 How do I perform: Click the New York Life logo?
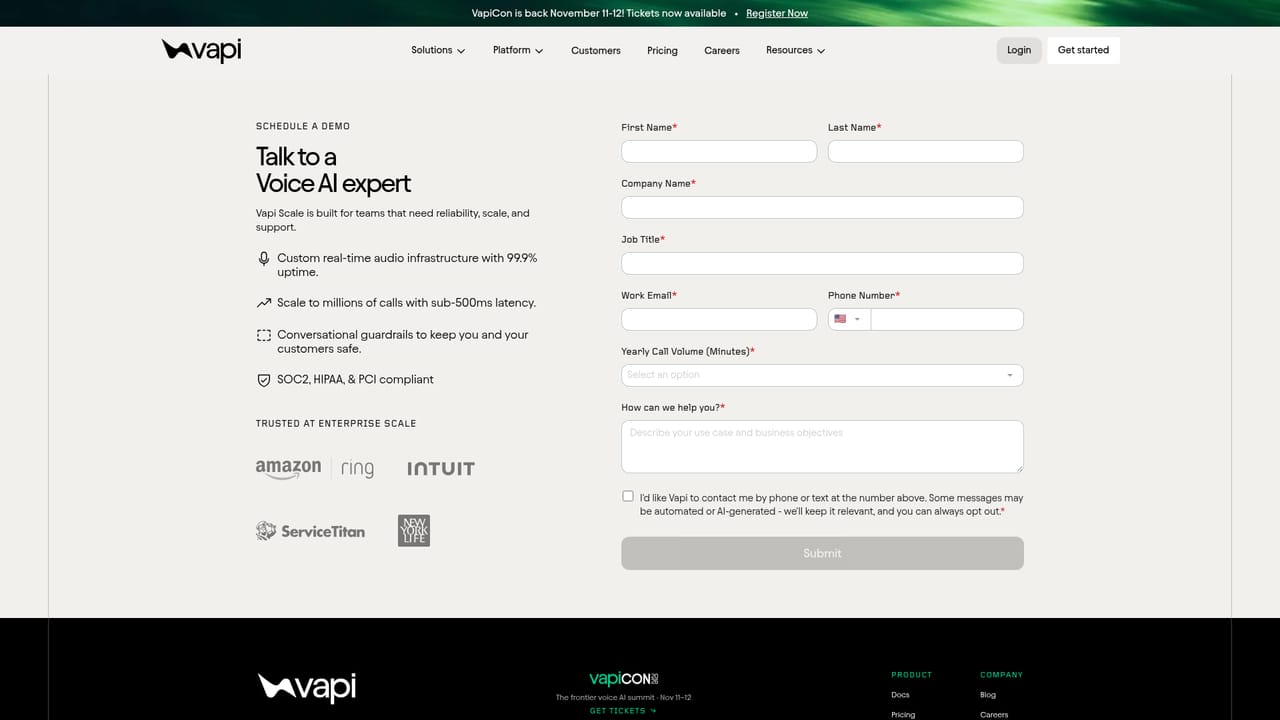point(414,530)
